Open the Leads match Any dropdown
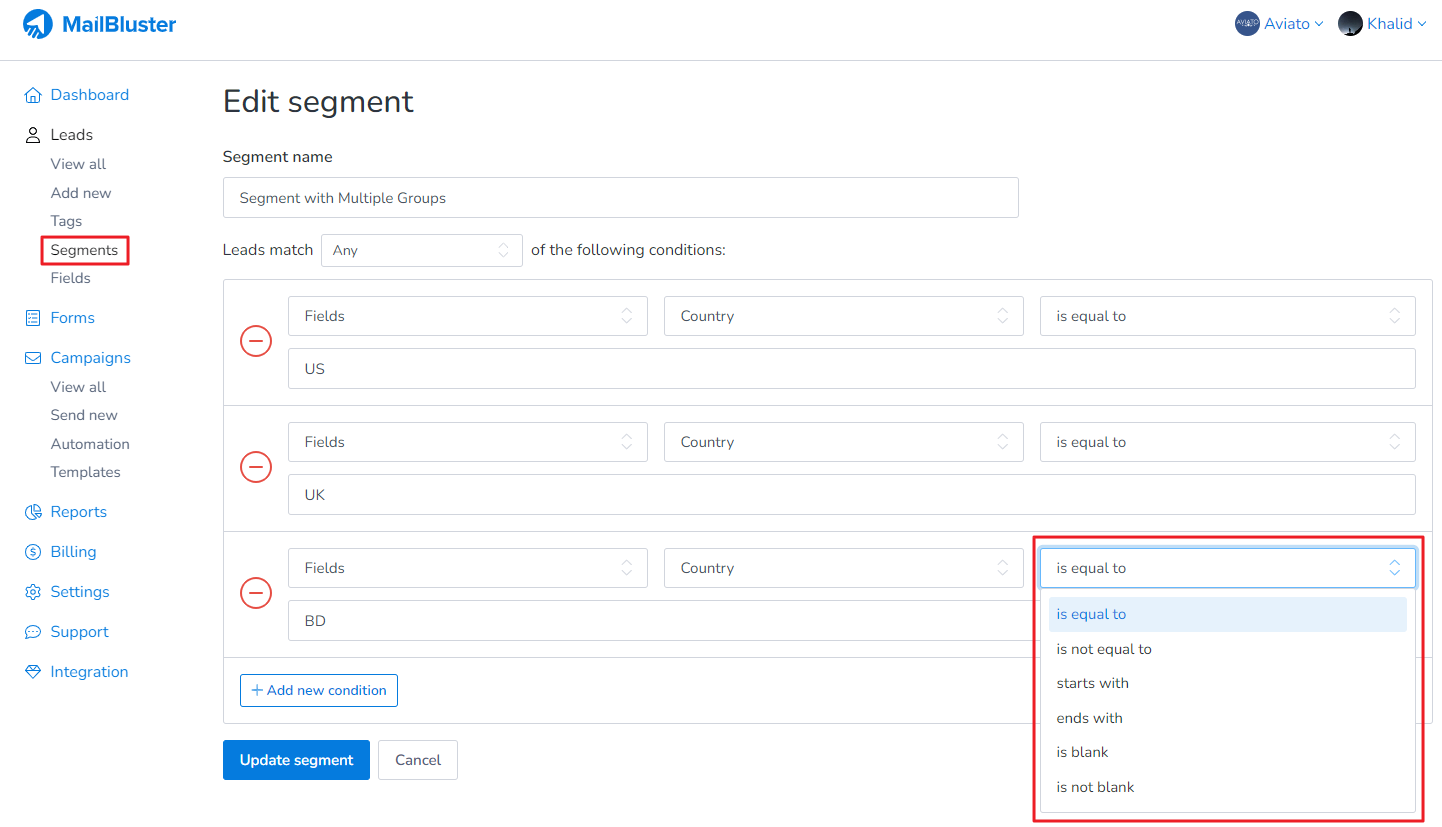 pos(421,250)
